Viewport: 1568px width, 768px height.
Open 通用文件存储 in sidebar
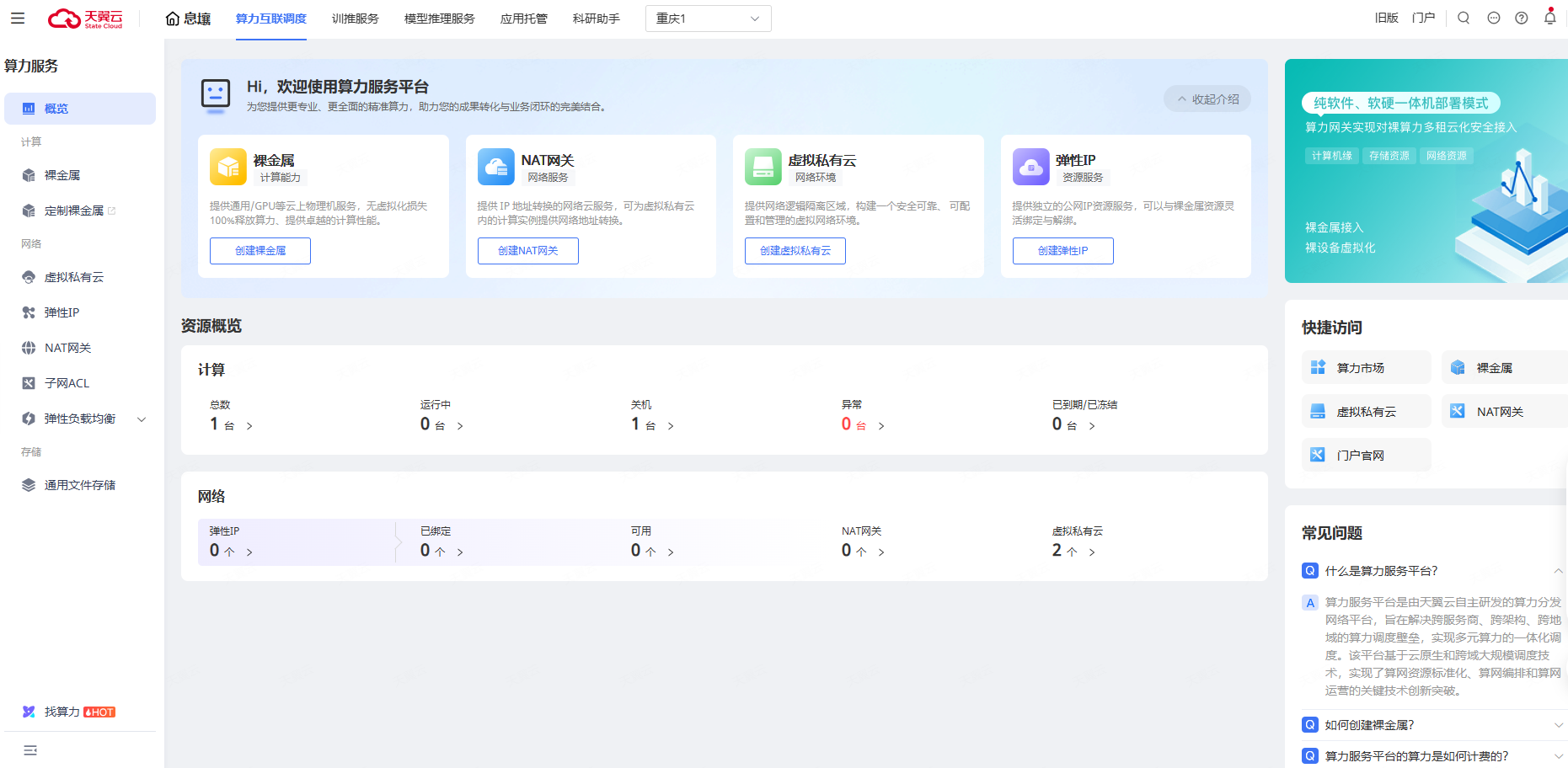click(x=79, y=485)
